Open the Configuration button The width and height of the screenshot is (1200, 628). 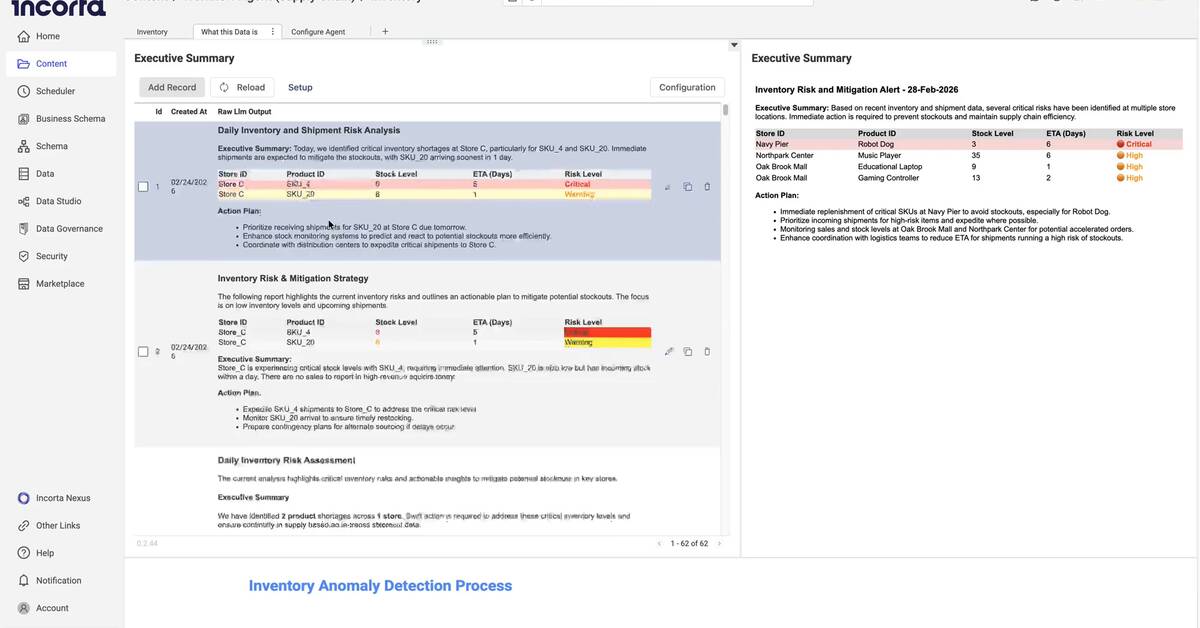coord(687,87)
